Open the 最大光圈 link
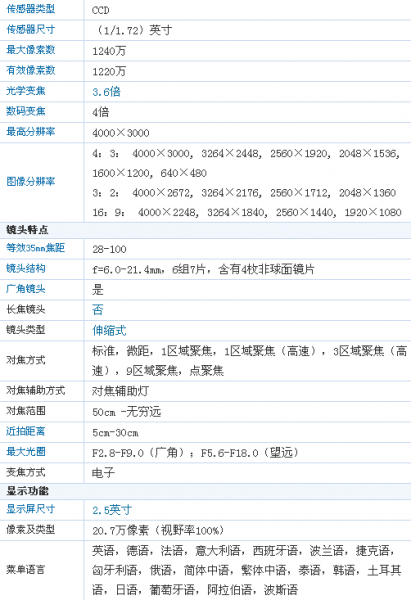411x600 pixels. [x=26, y=452]
